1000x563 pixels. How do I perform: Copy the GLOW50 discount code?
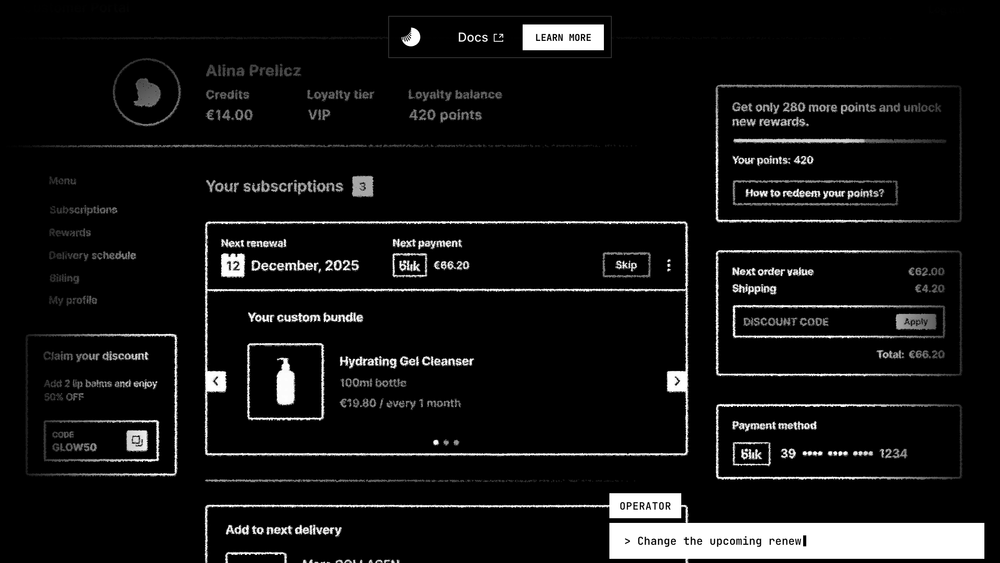click(137, 441)
